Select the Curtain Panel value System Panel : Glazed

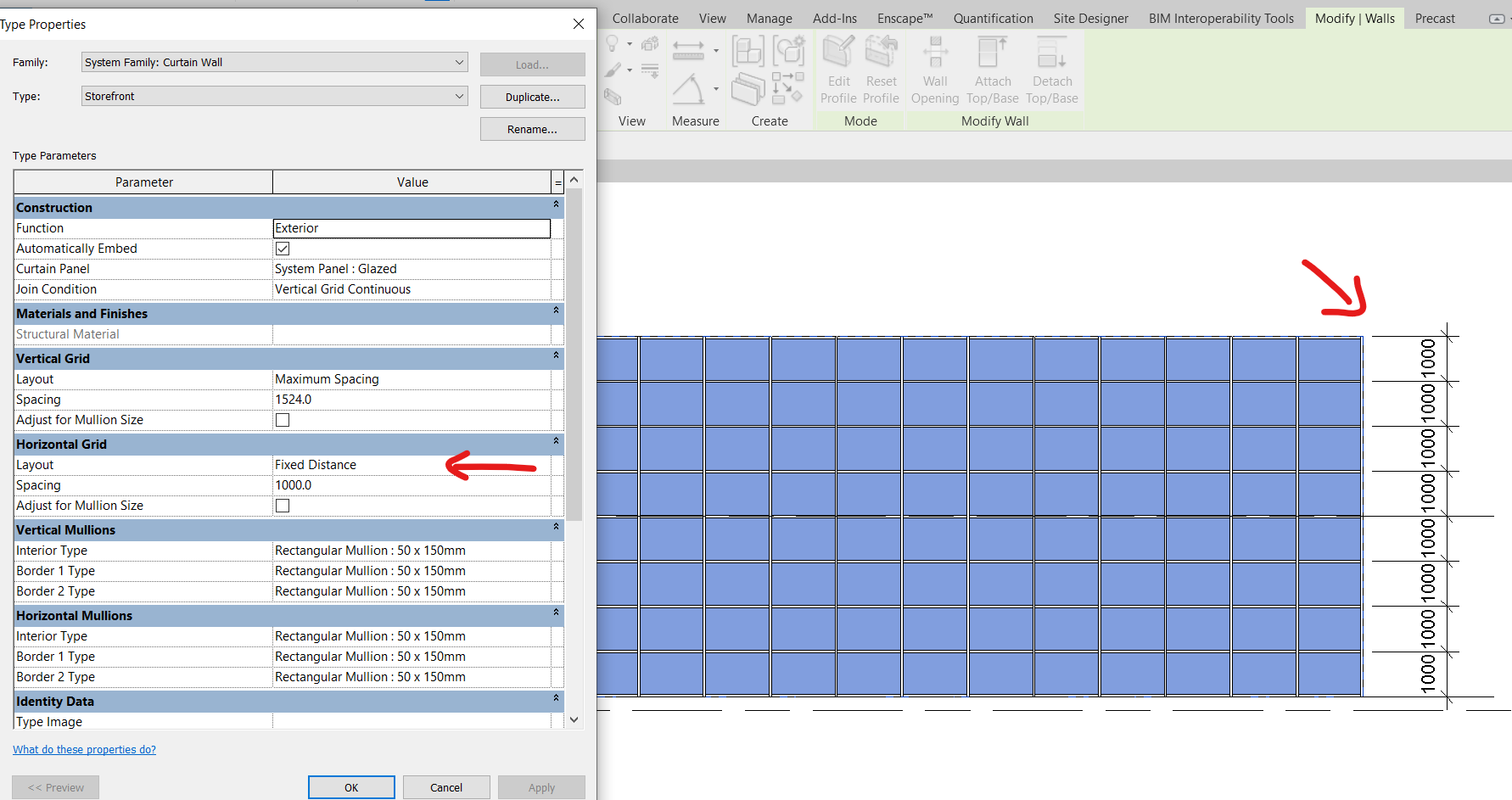412,269
